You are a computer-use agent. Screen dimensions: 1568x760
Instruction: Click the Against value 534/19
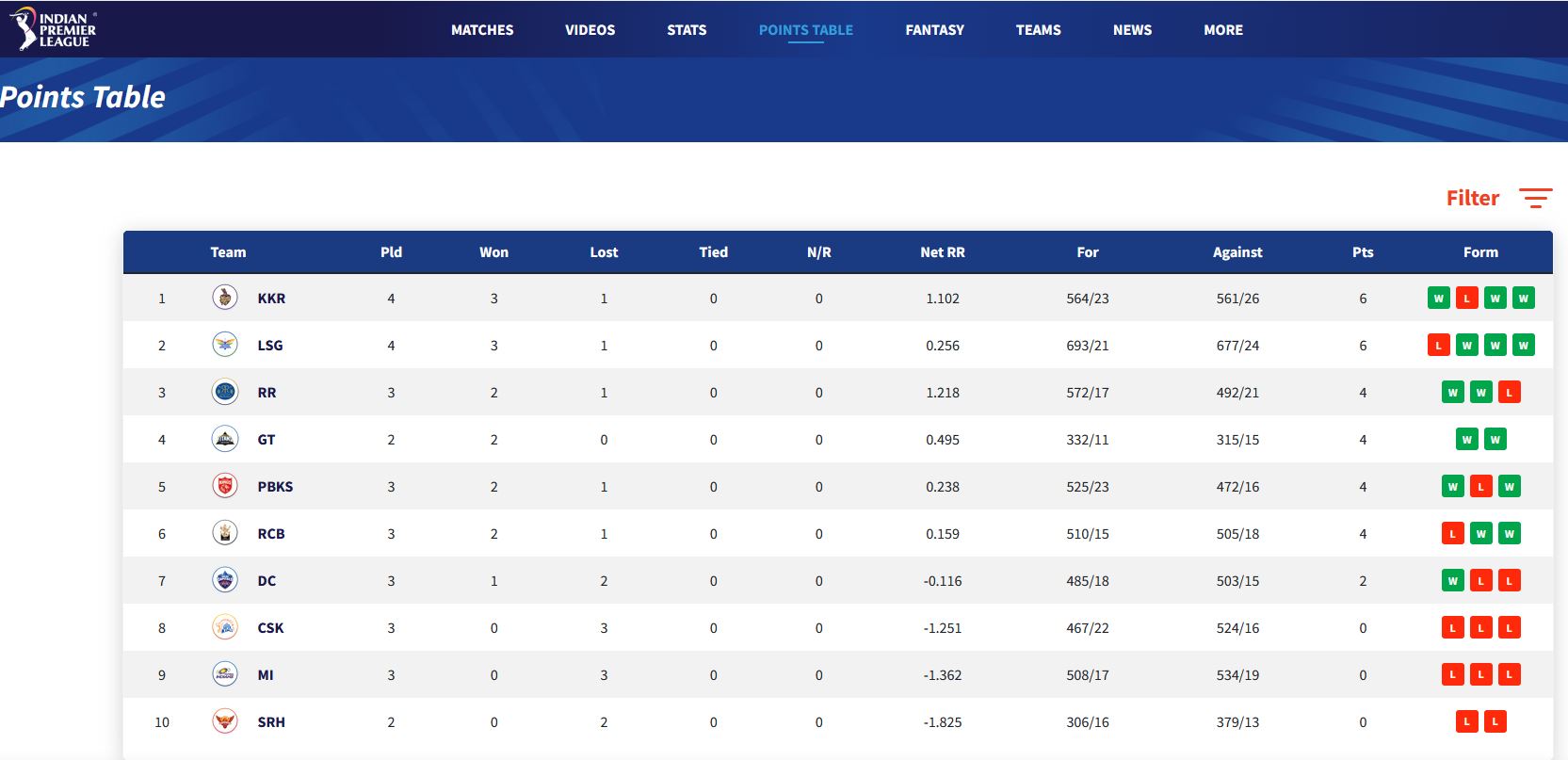(x=1237, y=675)
